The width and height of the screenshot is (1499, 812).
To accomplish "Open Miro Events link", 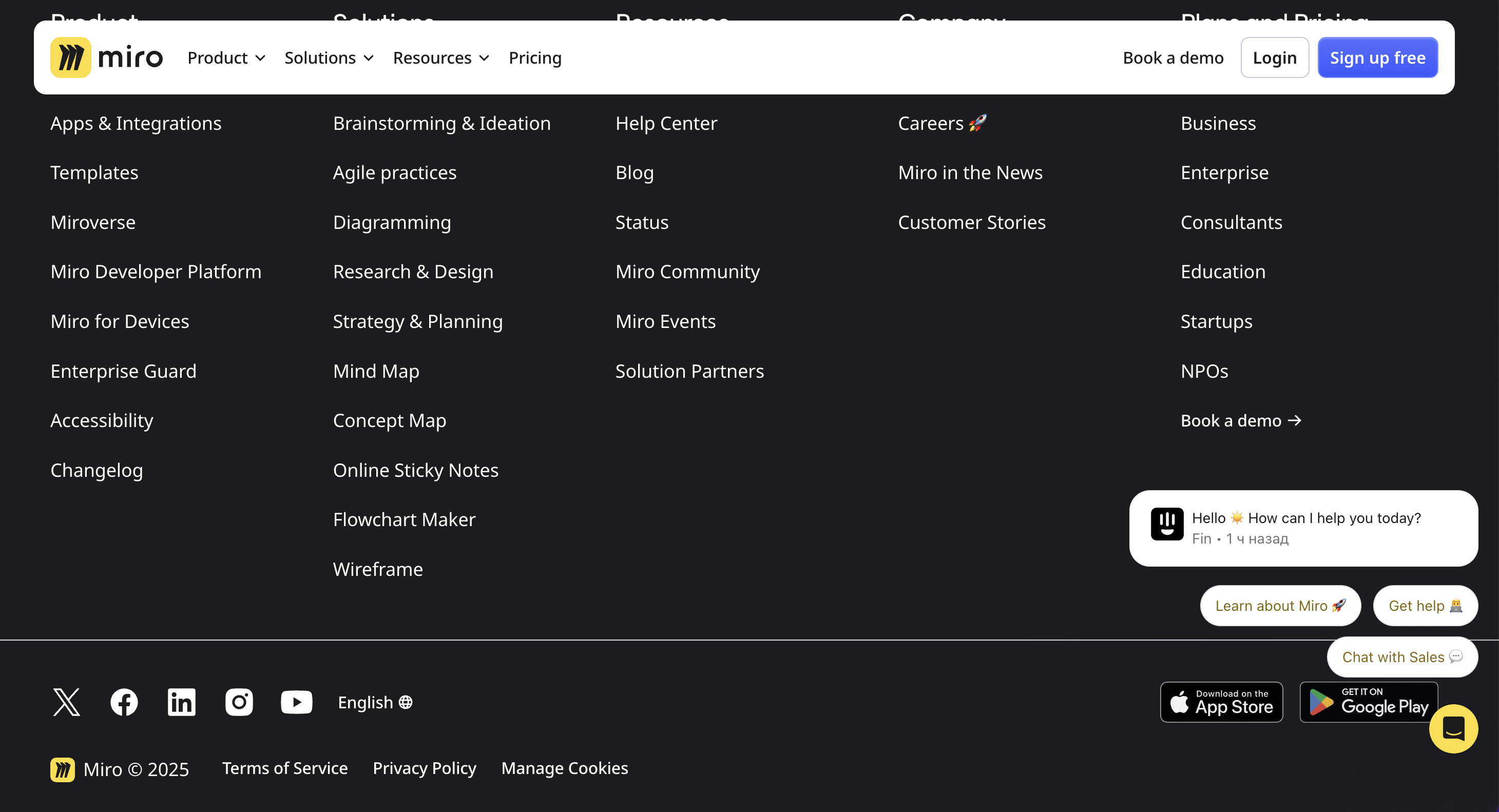I will 666,321.
